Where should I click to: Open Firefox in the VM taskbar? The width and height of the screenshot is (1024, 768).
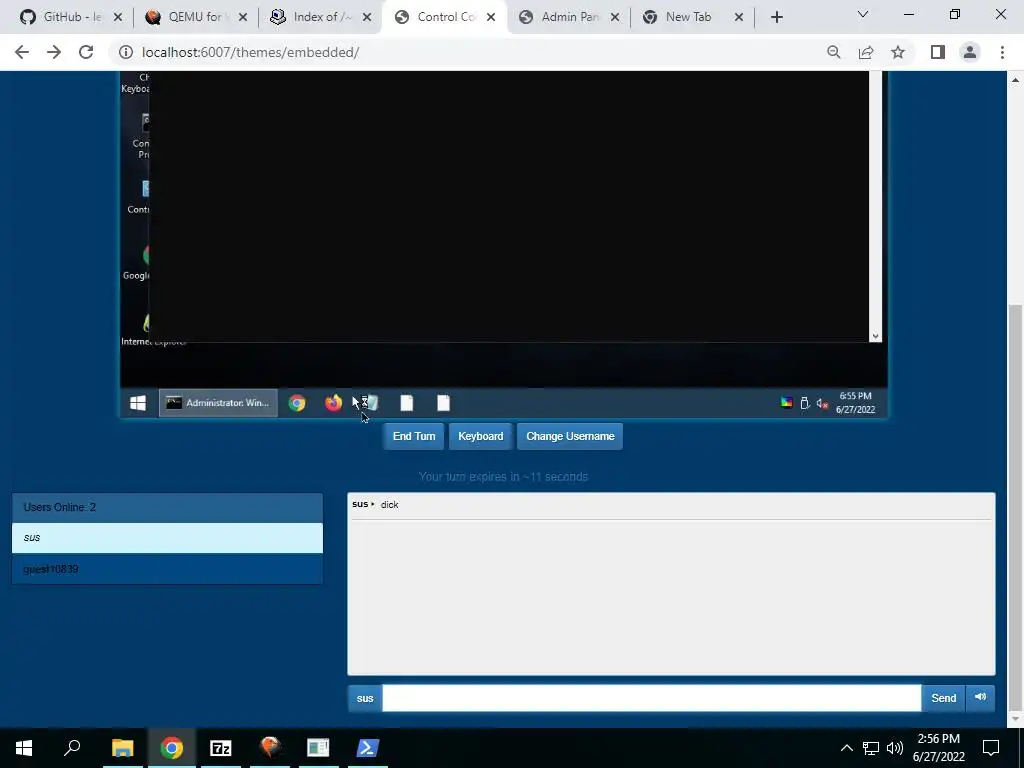(334, 403)
